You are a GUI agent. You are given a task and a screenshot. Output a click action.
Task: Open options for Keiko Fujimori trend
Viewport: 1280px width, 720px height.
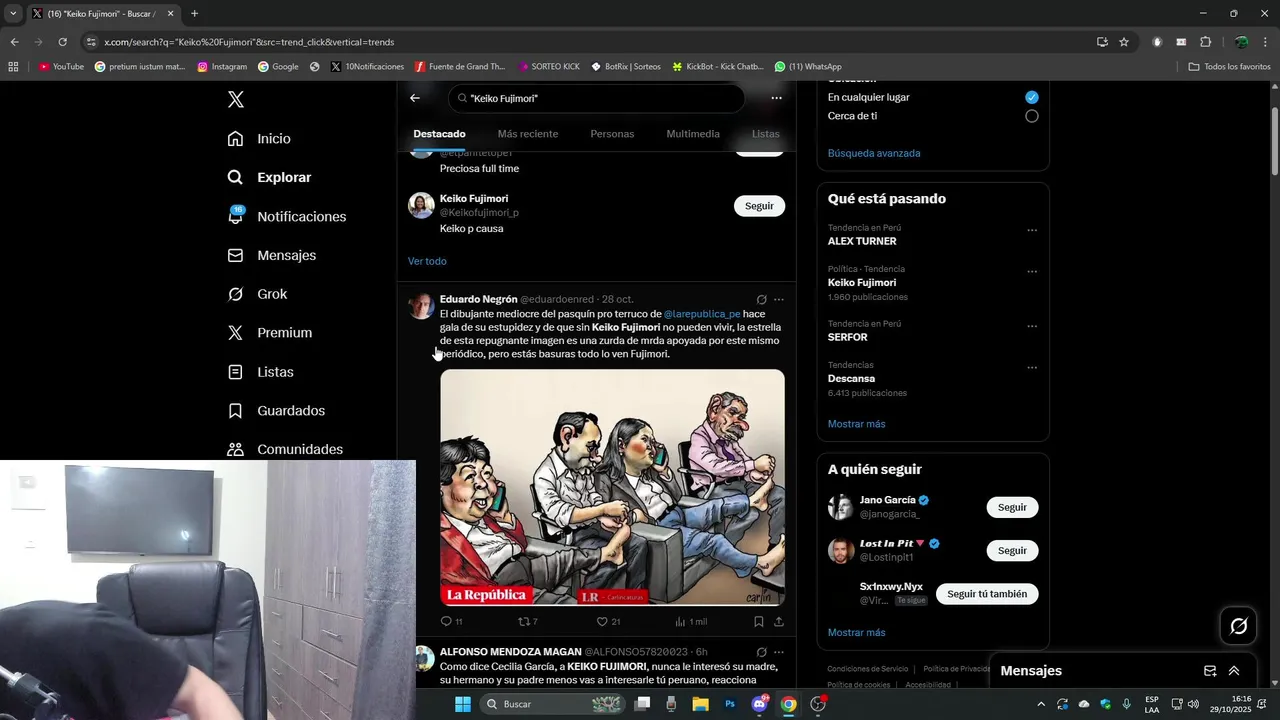(1032, 272)
